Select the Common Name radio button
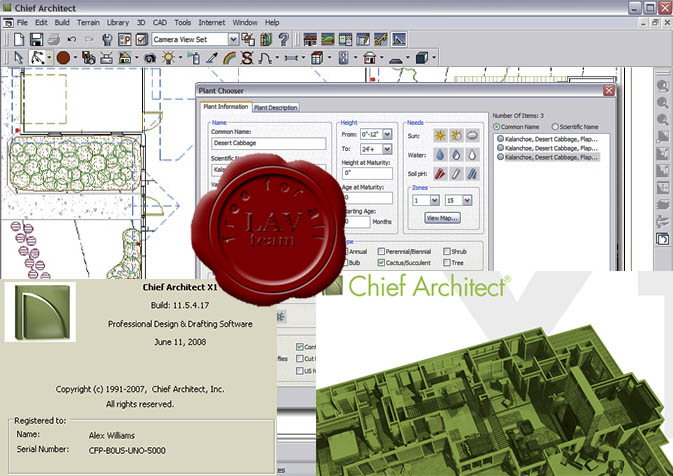Viewport: 673px width, 476px height. (497, 127)
